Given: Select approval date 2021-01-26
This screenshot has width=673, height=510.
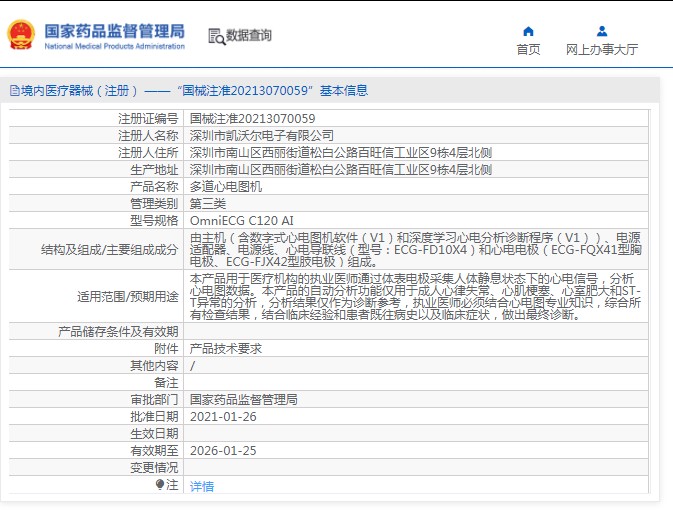Looking at the screenshot, I should click(x=223, y=416).
